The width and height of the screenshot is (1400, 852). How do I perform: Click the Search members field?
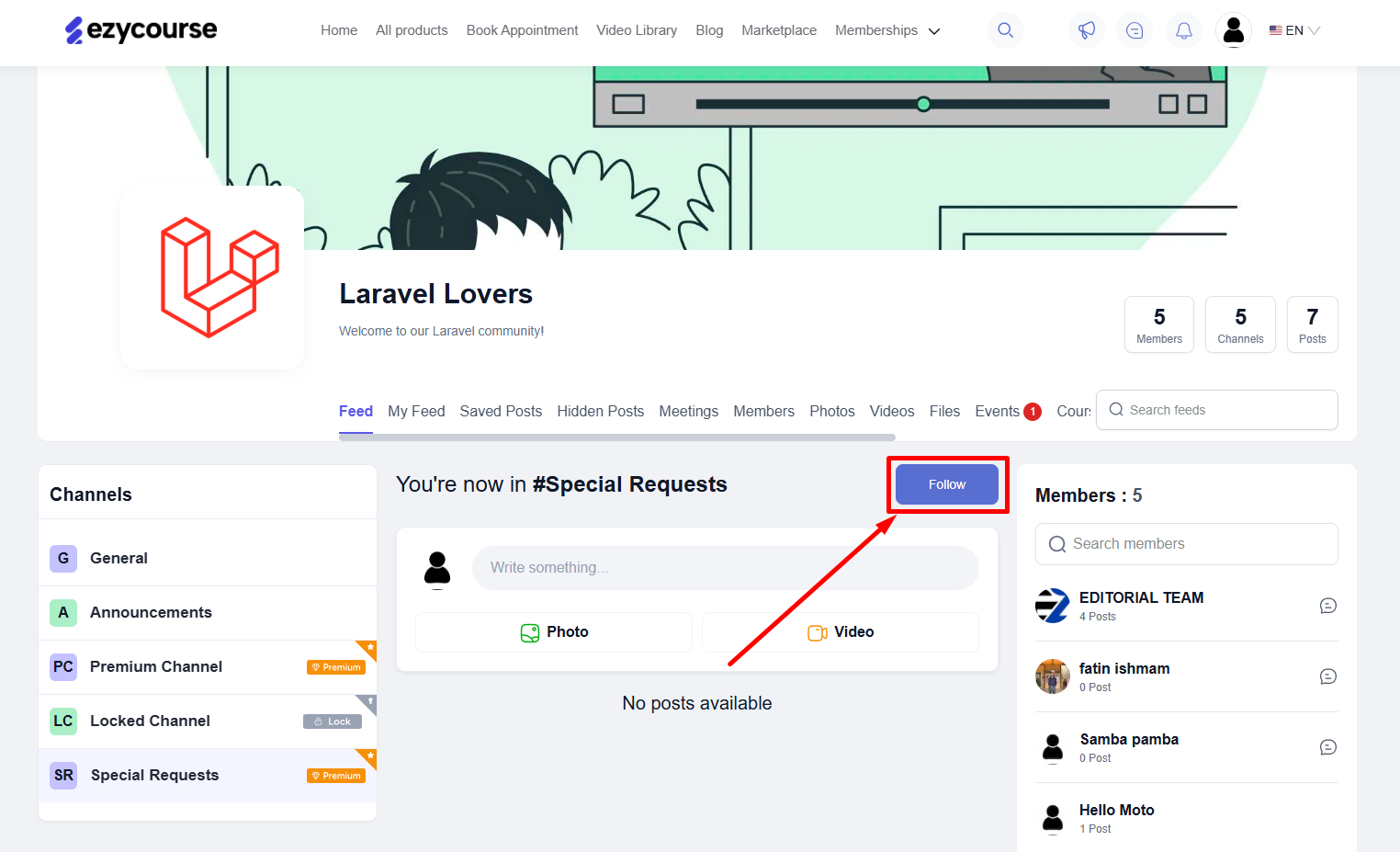click(1187, 544)
